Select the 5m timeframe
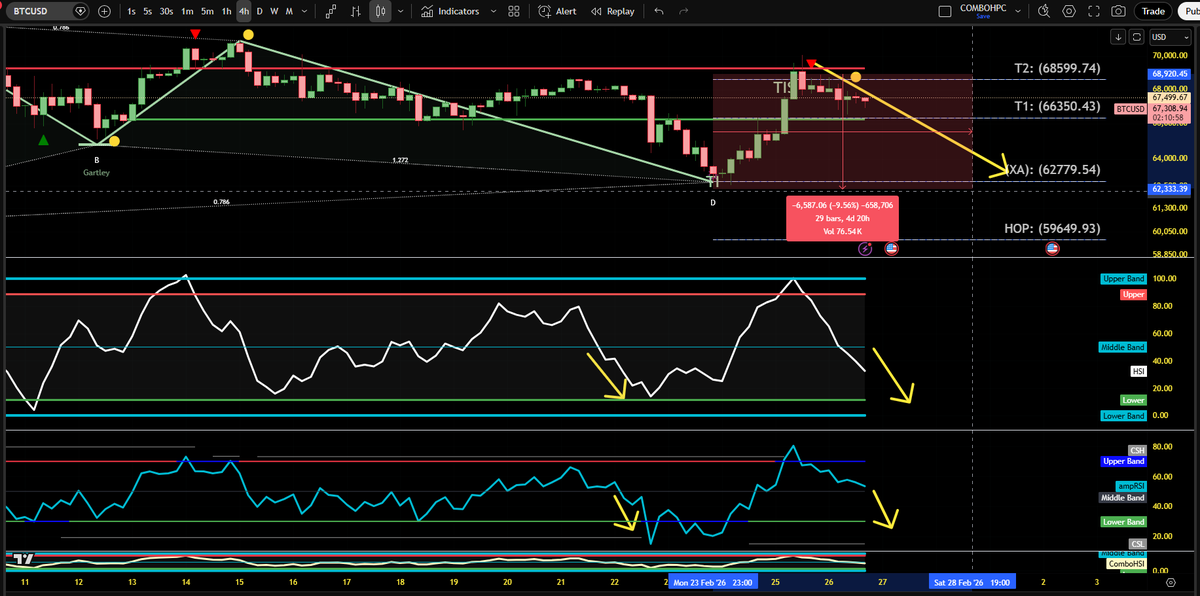The width and height of the screenshot is (1200, 596). pyautogui.click(x=207, y=11)
